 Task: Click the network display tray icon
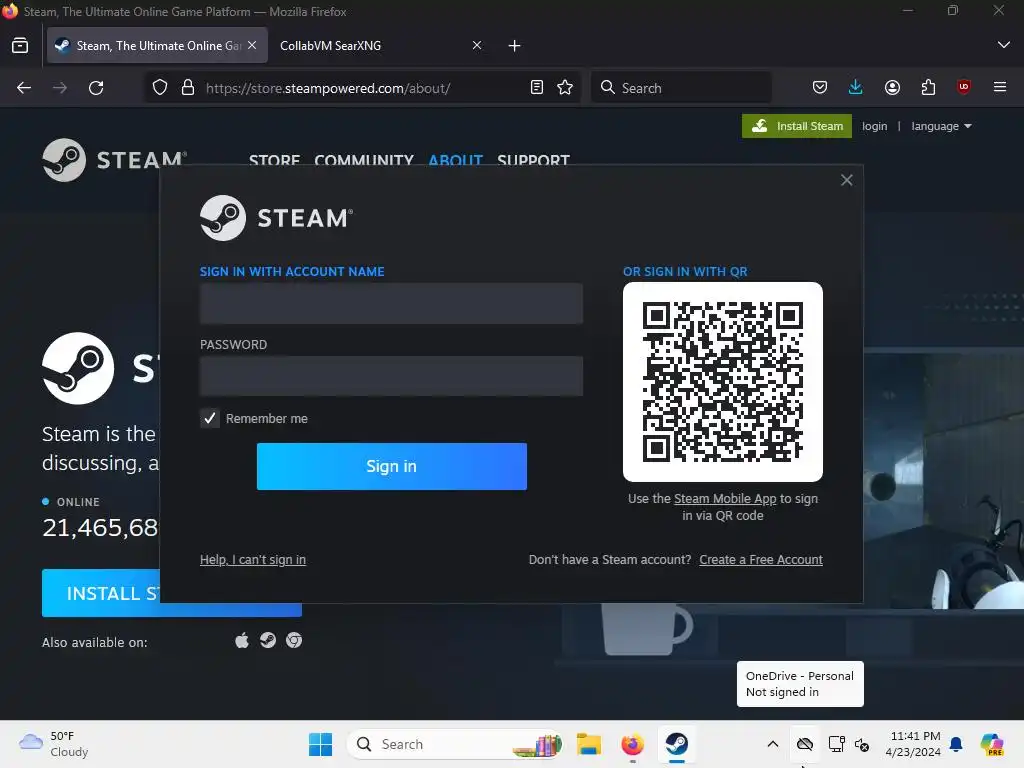[x=837, y=744]
